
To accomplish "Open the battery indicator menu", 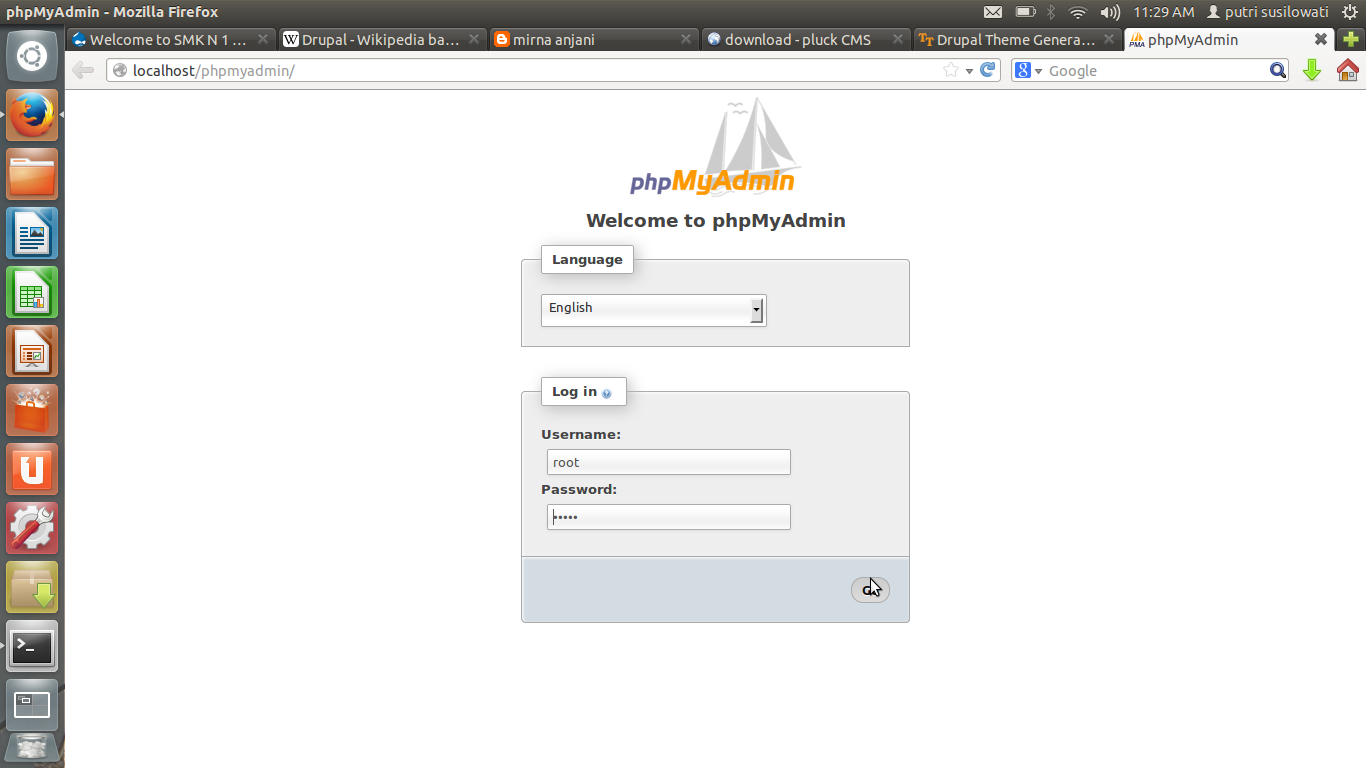I will click(x=1025, y=12).
